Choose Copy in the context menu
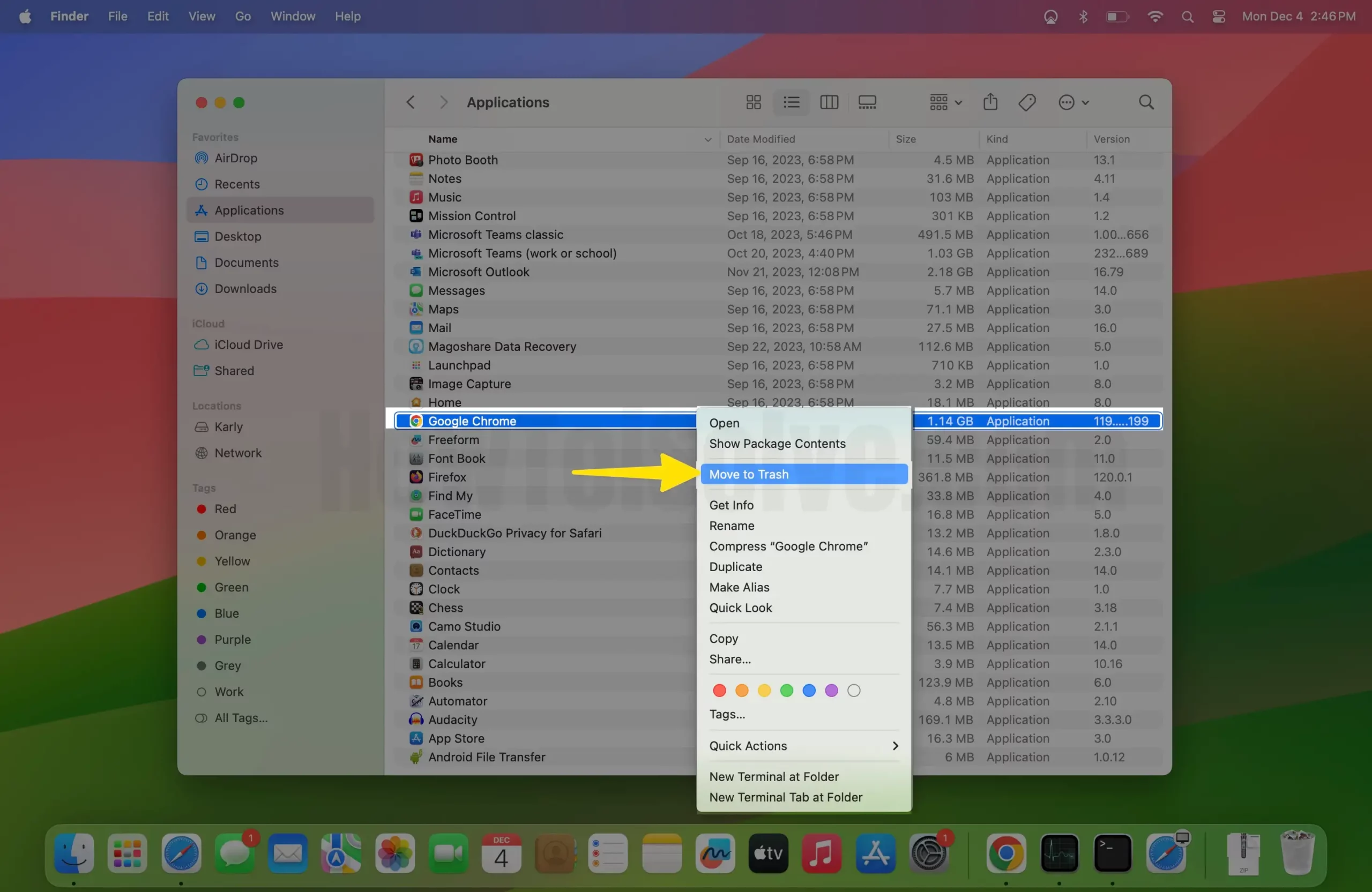The image size is (1372, 892). coord(724,639)
